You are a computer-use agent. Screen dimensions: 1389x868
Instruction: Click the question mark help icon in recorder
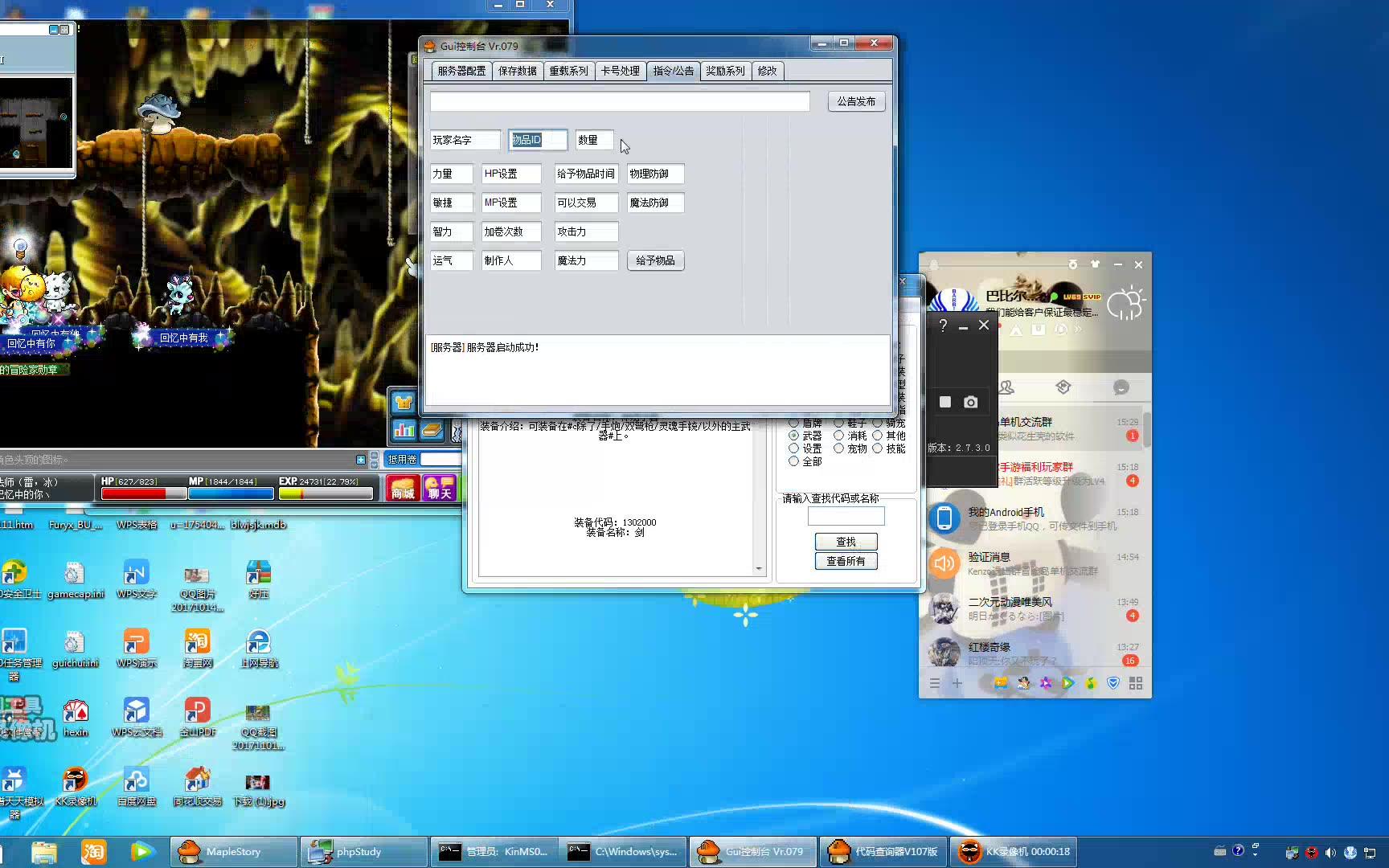[943, 325]
